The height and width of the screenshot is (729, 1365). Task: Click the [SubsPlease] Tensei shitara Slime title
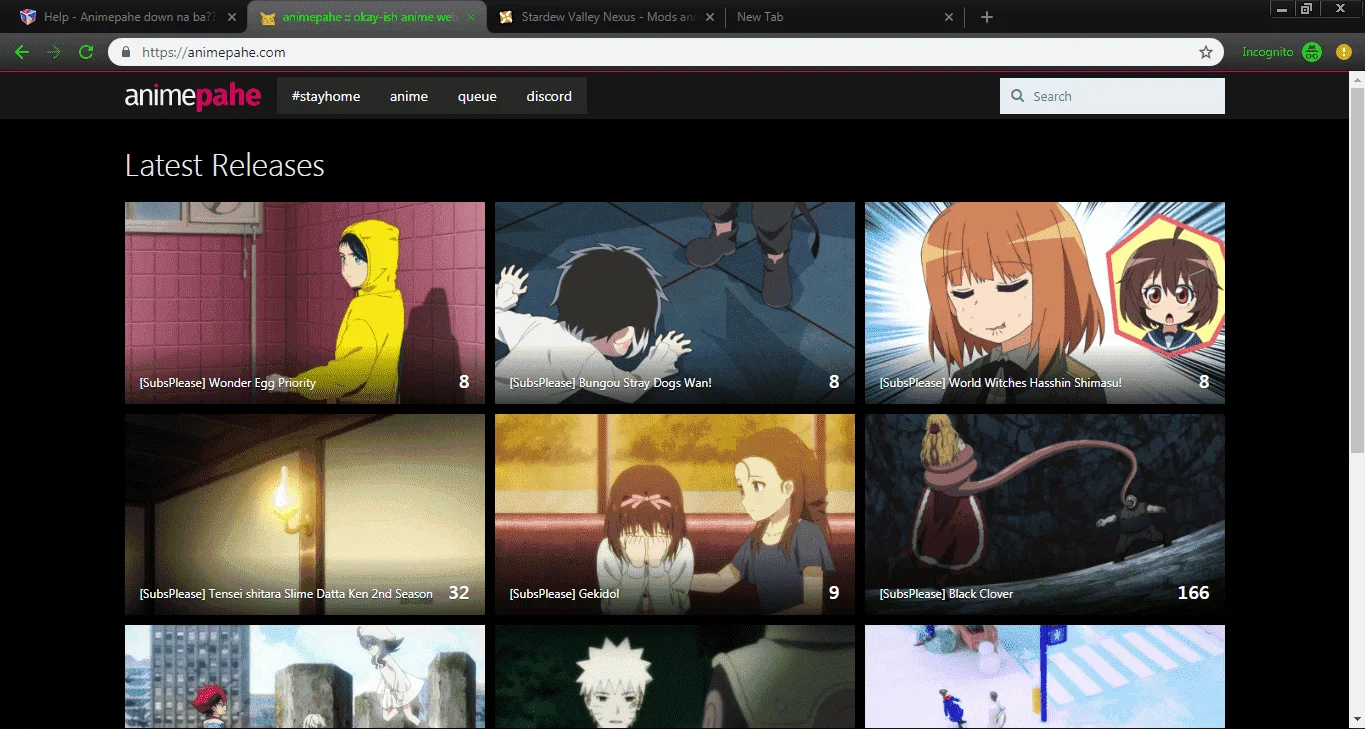click(x=286, y=594)
